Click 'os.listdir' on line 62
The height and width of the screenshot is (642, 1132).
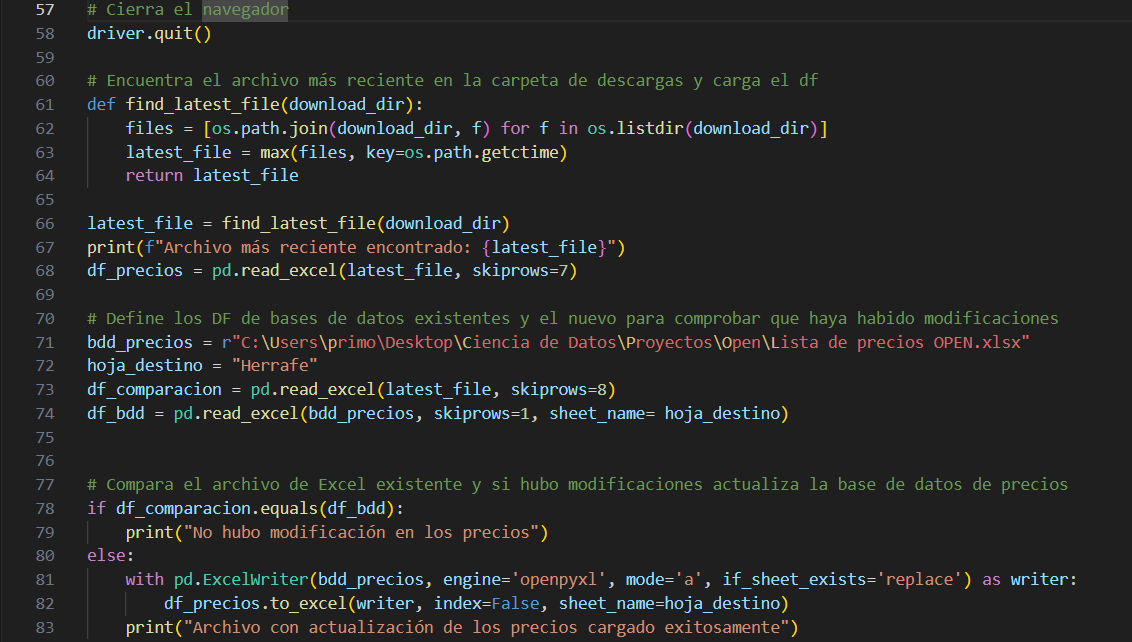[x=635, y=128]
